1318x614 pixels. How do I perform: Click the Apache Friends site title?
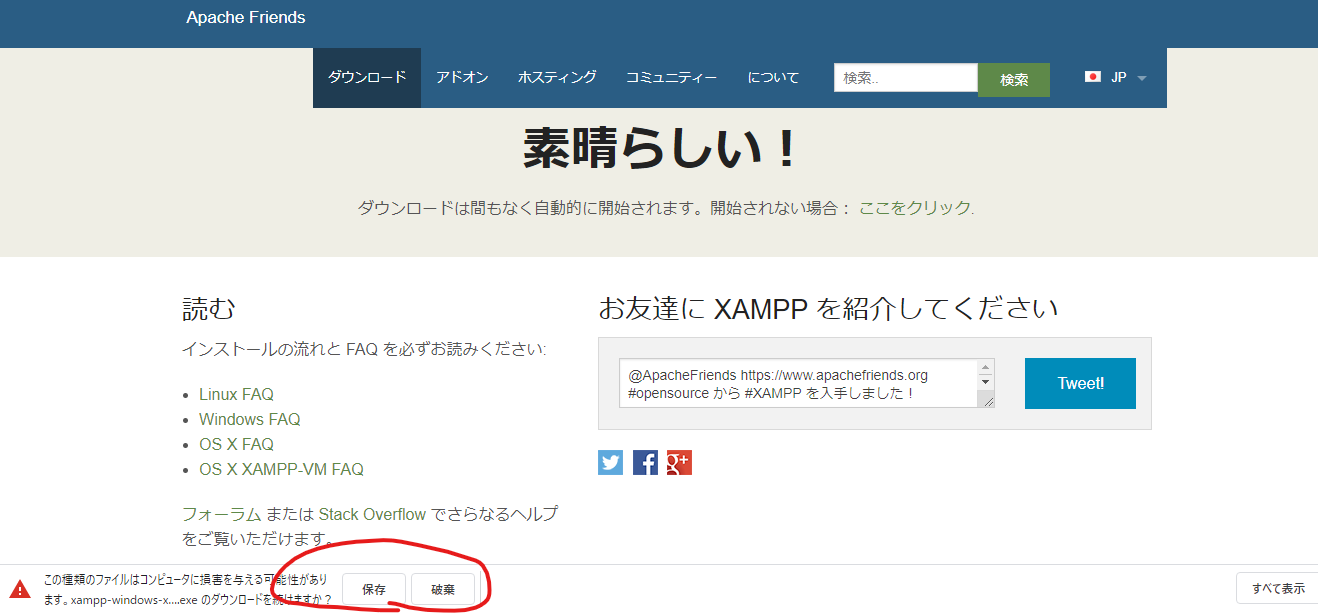[x=246, y=17]
